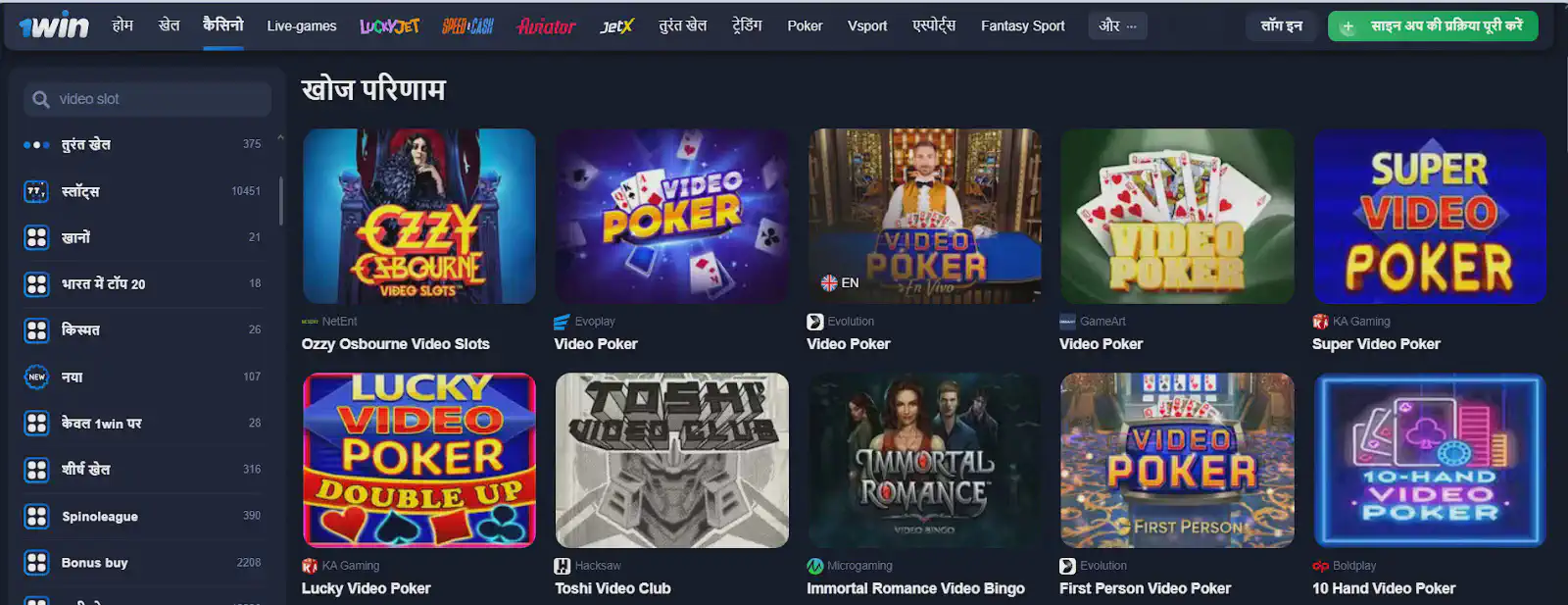The image size is (1568, 605).
Task: Open the Speed & Cash logo
Action: coord(467,26)
